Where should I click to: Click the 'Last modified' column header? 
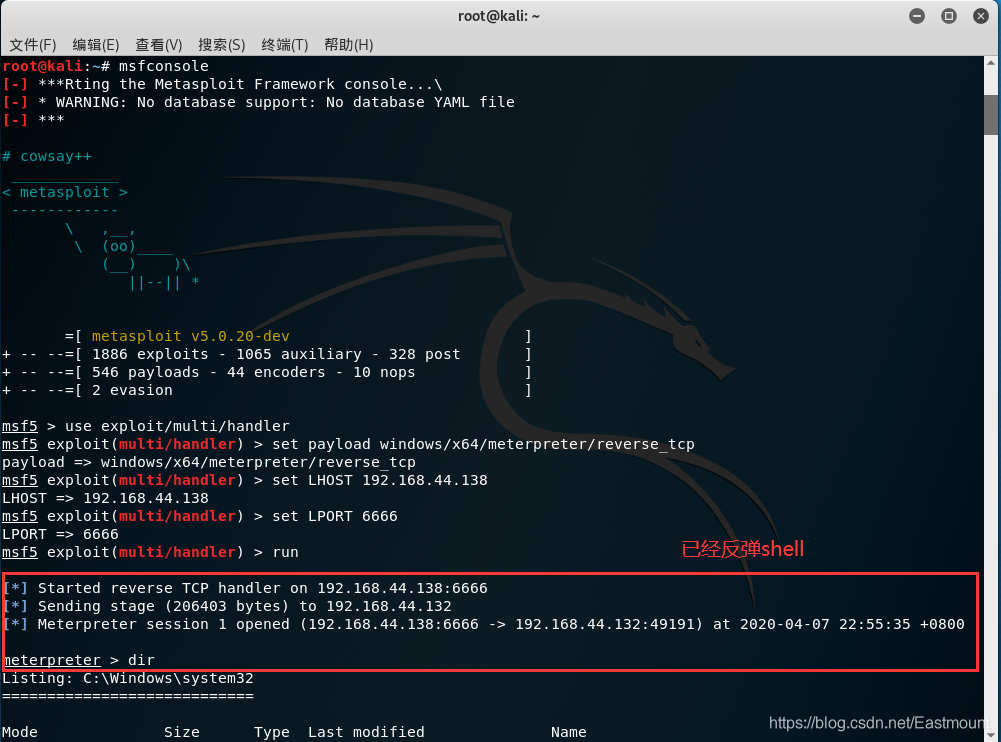point(366,732)
